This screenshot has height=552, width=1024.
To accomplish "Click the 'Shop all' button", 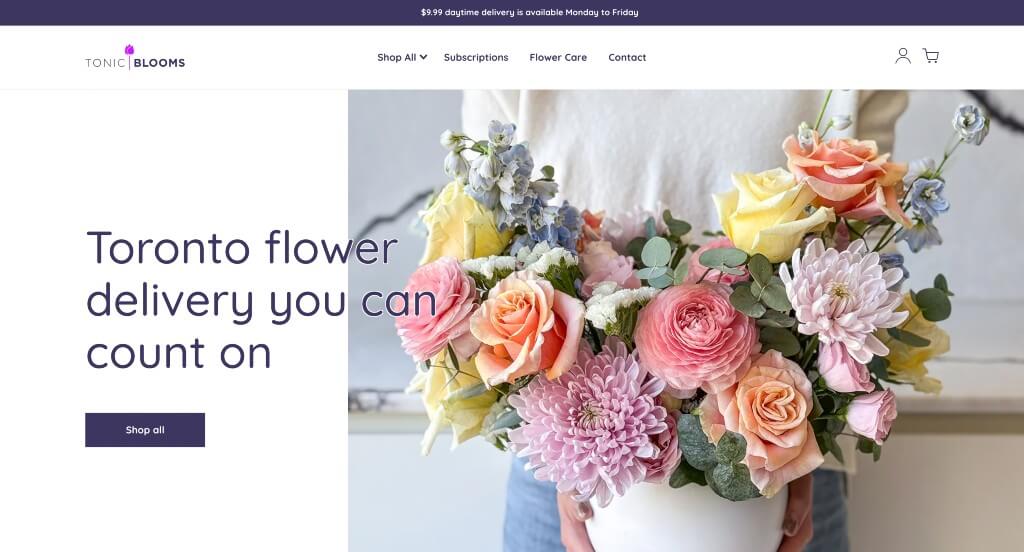I will (x=145, y=430).
